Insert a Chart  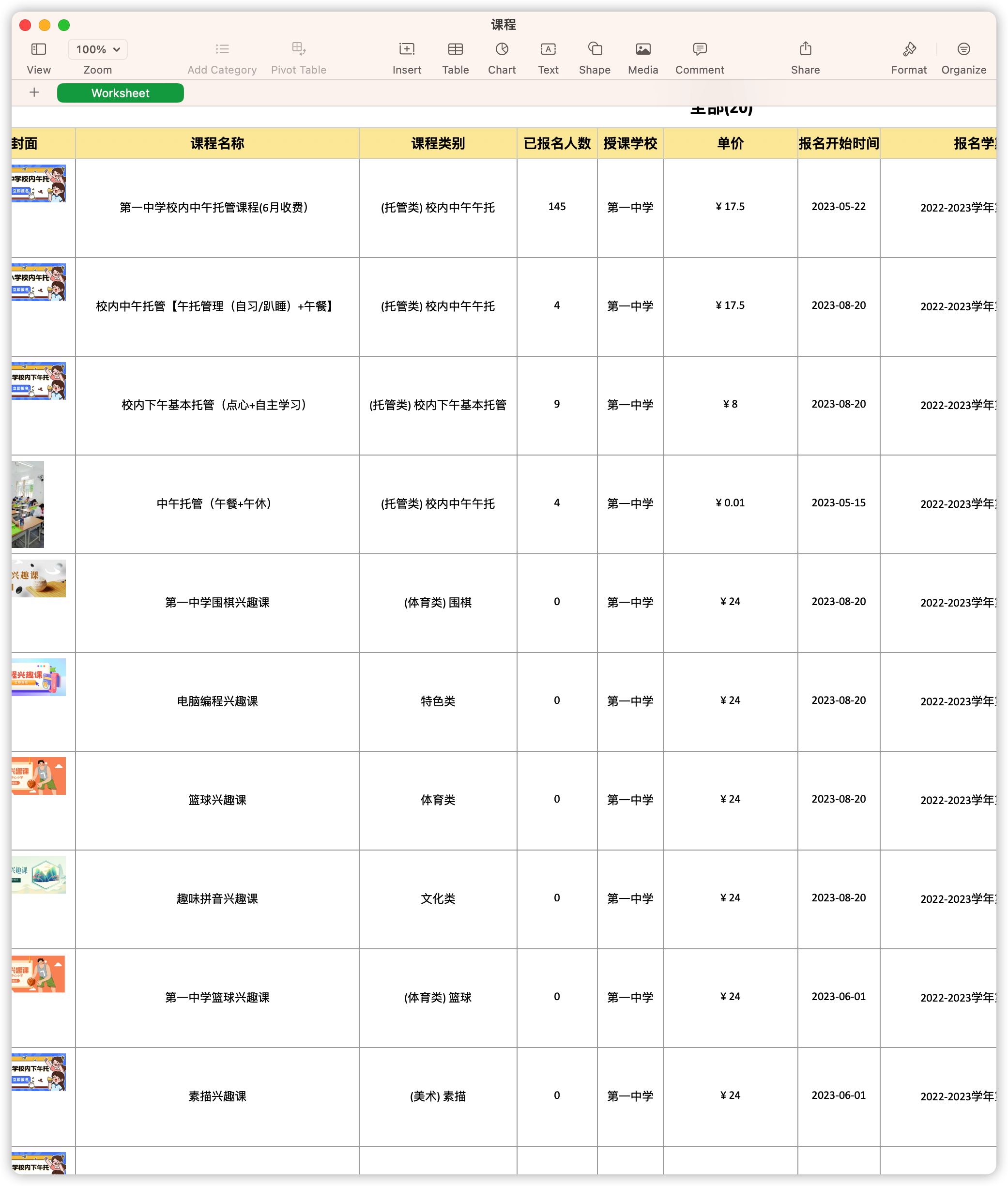point(502,49)
